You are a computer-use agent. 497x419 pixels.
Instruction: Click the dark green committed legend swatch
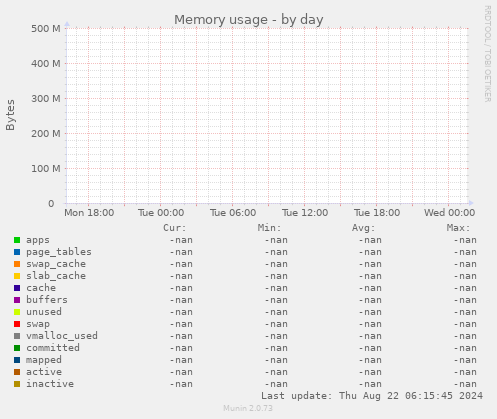[17, 348]
